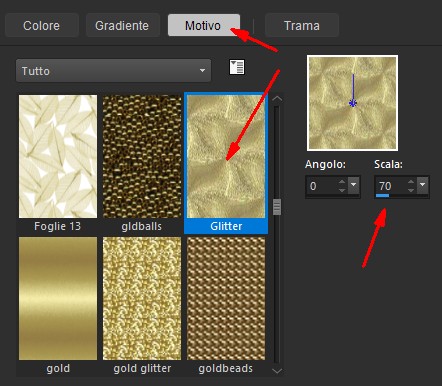
Task: Choose the gldballs pattern thumbnail
Action: 142,157
